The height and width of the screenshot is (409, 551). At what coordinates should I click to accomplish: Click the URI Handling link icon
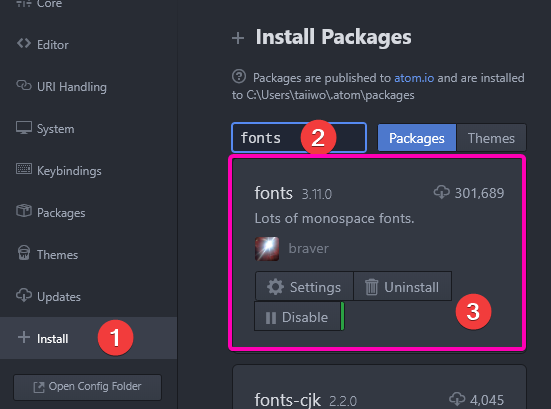(x=24, y=85)
